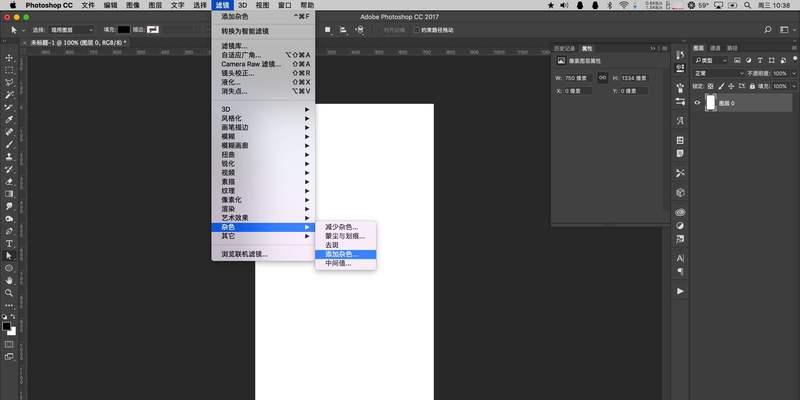Select the Lasso tool
Viewport: 800px width, 400px height.
point(9,83)
